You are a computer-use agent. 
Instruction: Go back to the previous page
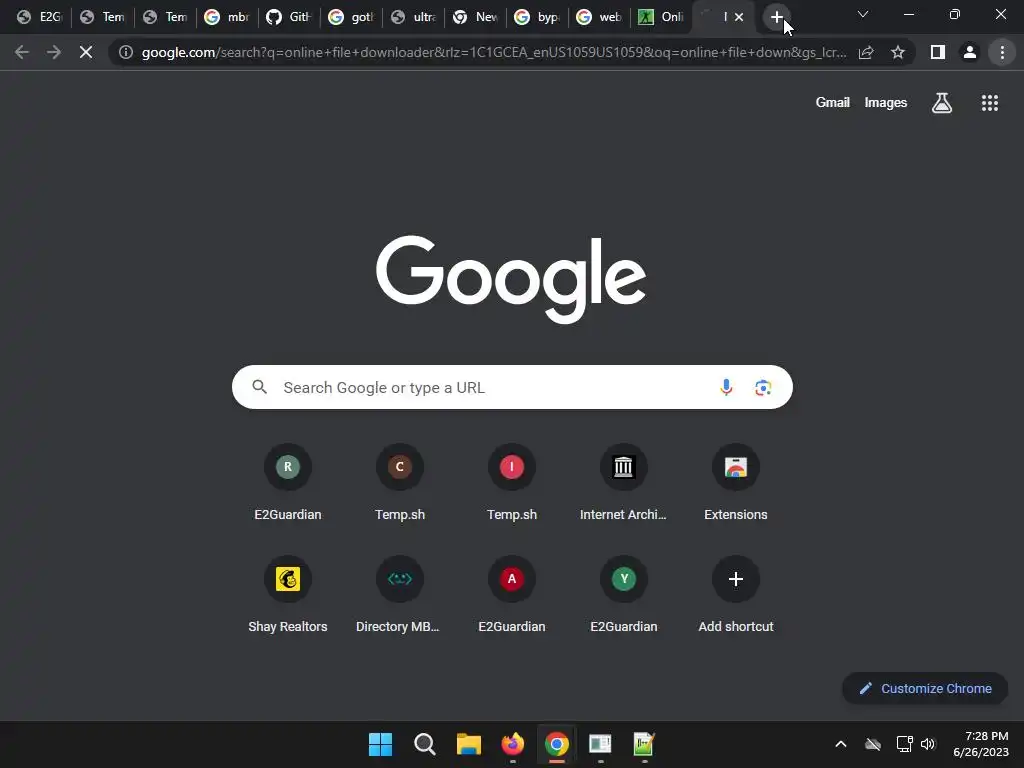[x=22, y=52]
